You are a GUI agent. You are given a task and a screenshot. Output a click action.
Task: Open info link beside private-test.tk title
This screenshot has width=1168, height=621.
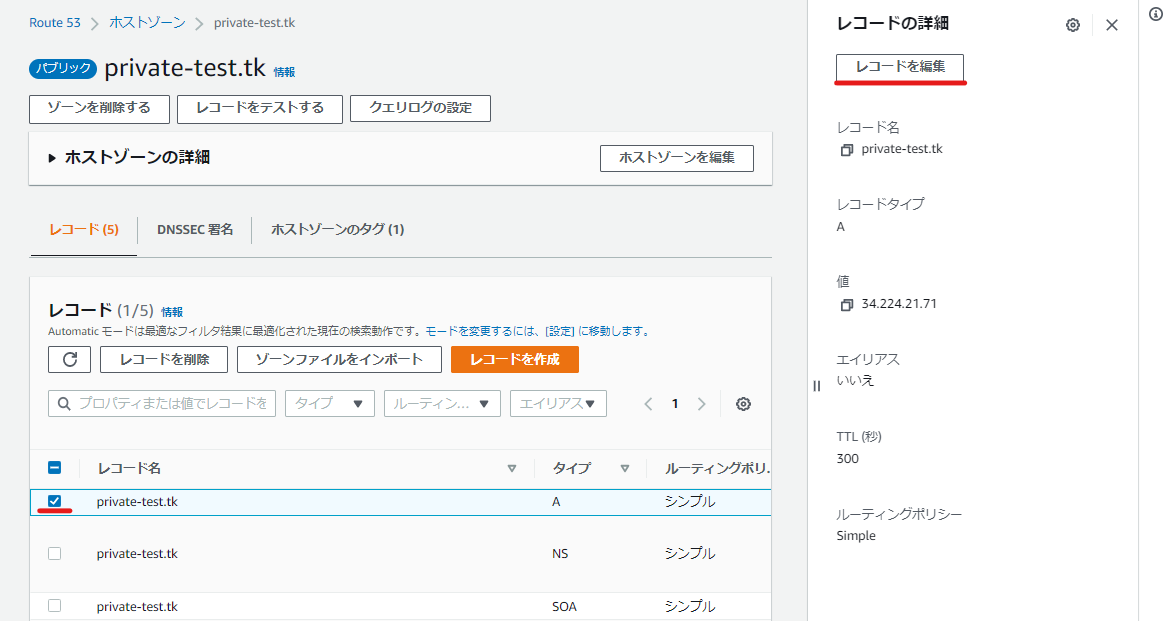pos(284,72)
